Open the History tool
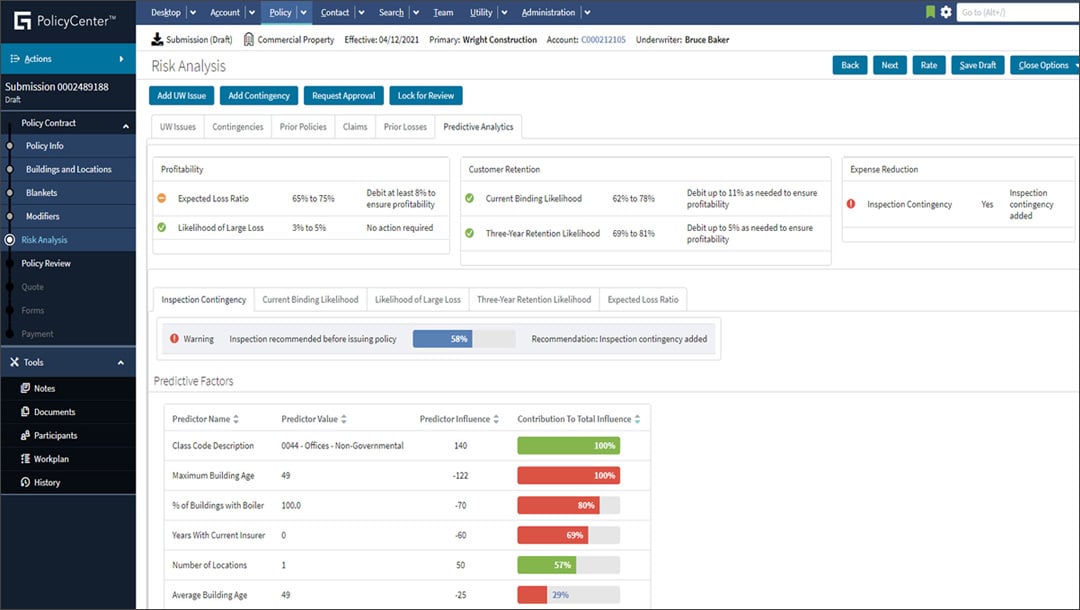 click(47, 481)
